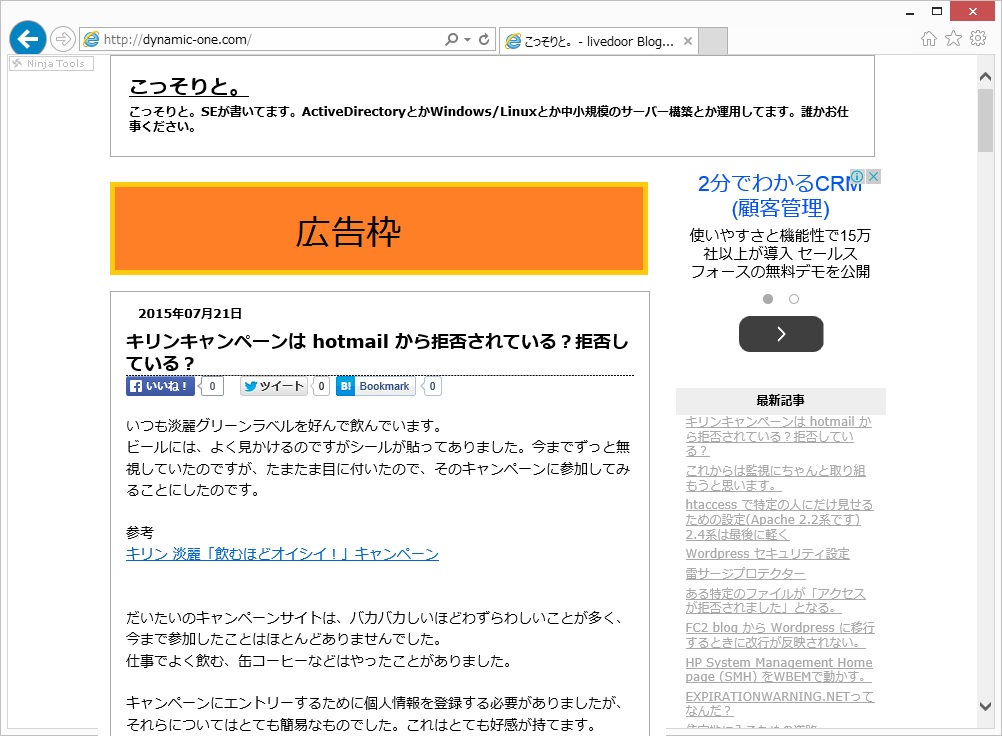The height and width of the screenshot is (736, 1002).
Task: Click the Hatena B! Bookmark button
Action: click(x=376, y=386)
